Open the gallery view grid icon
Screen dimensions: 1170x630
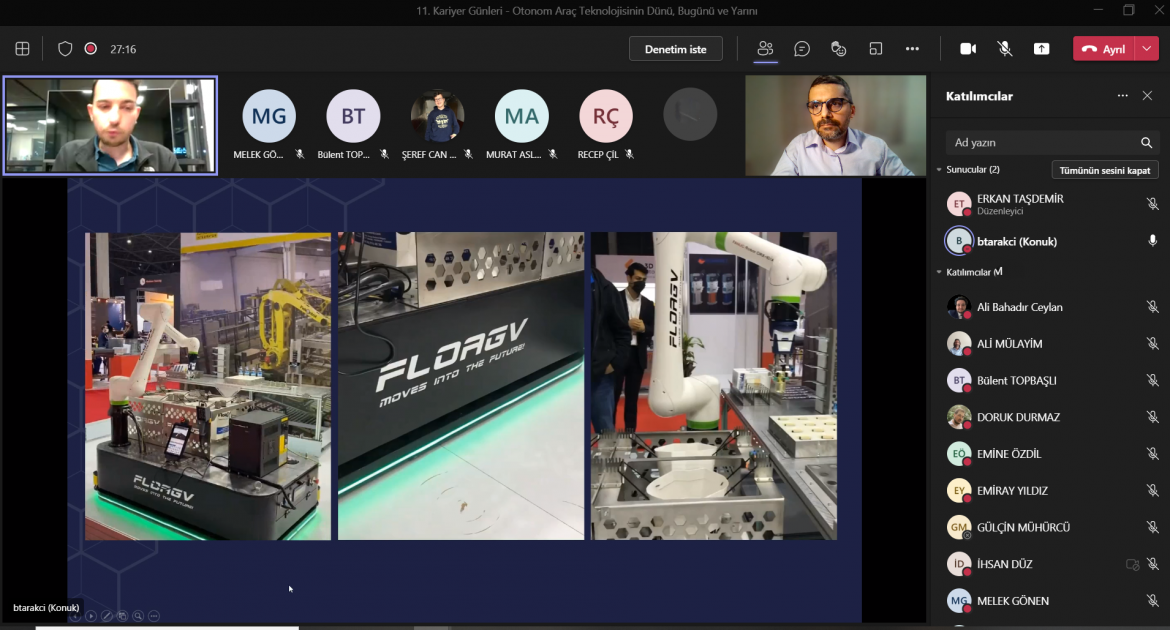[x=22, y=49]
